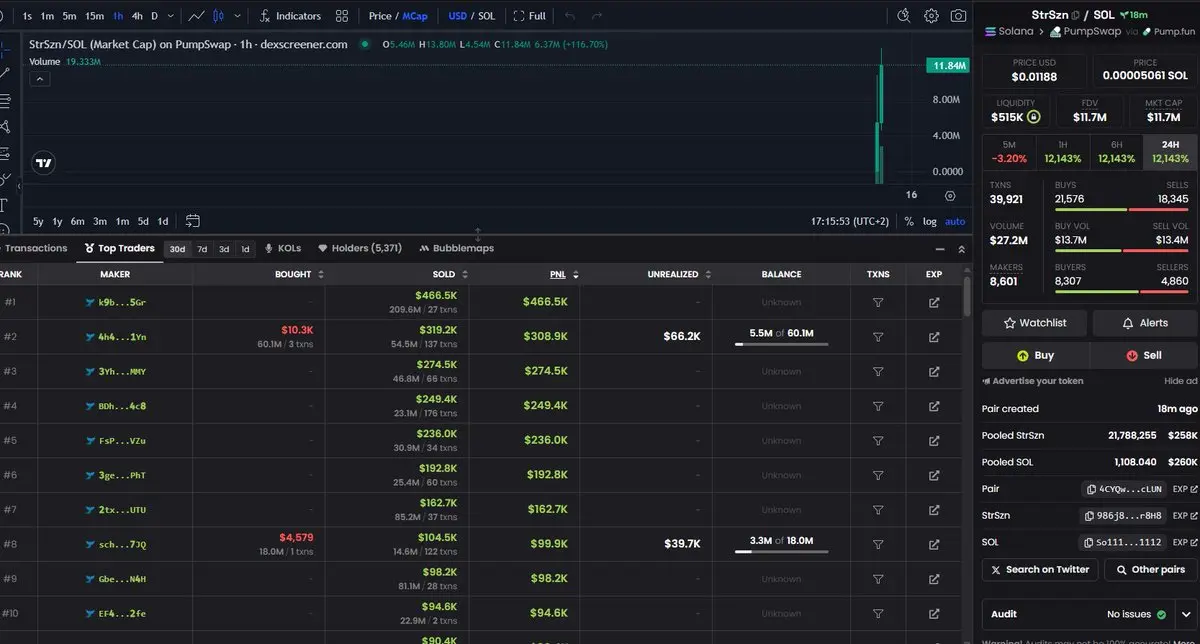
Task: Toggle Full screen chart mode
Action: click(x=529, y=16)
